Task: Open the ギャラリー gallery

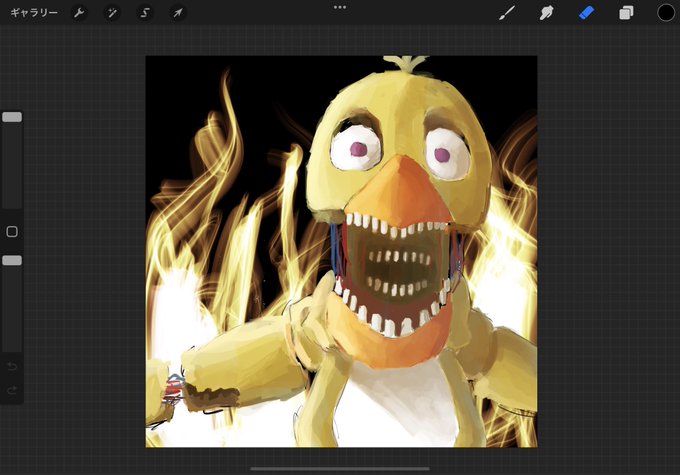Action: pos(34,13)
